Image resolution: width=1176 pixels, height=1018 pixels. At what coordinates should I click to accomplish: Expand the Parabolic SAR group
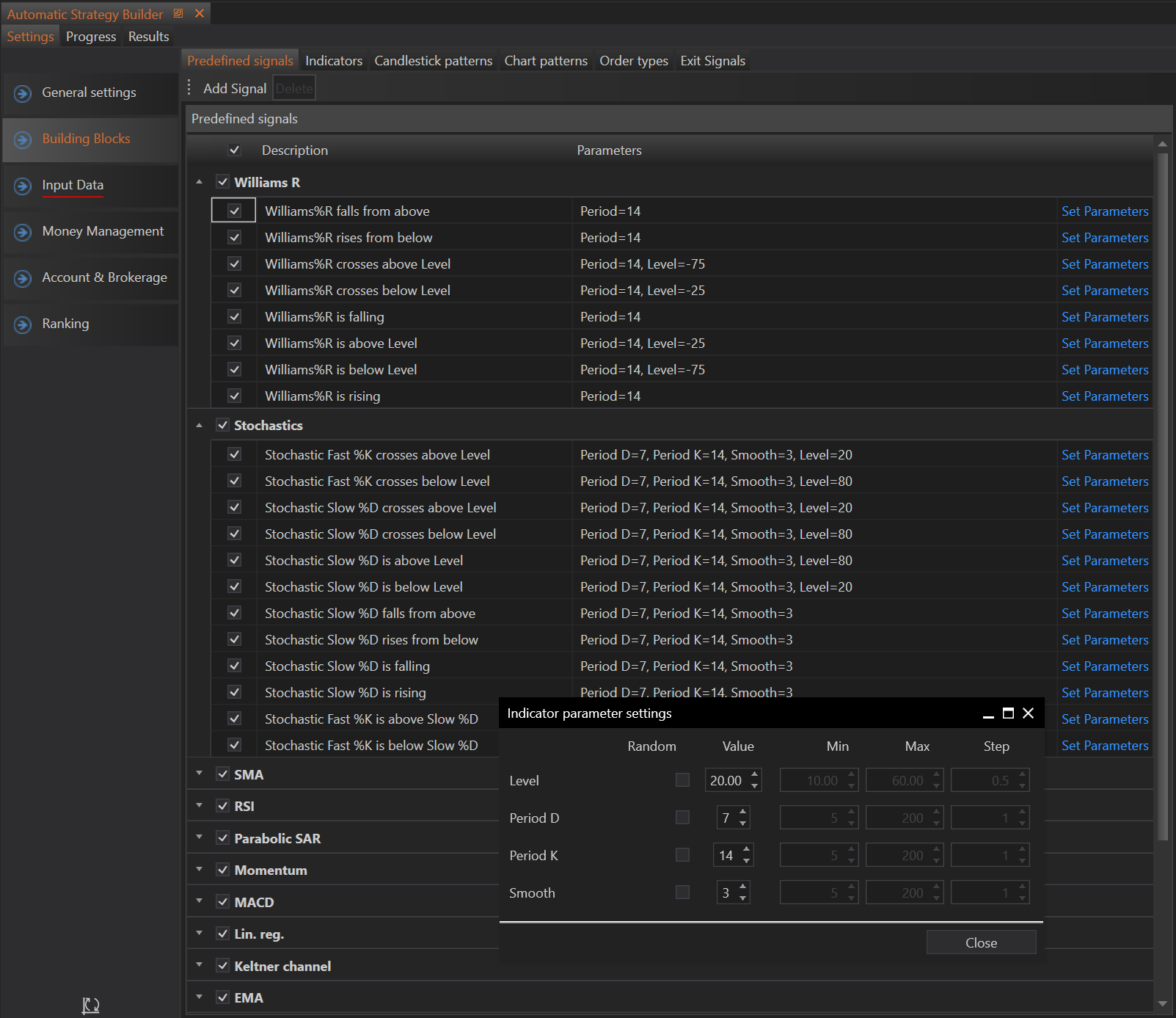tap(200, 837)
